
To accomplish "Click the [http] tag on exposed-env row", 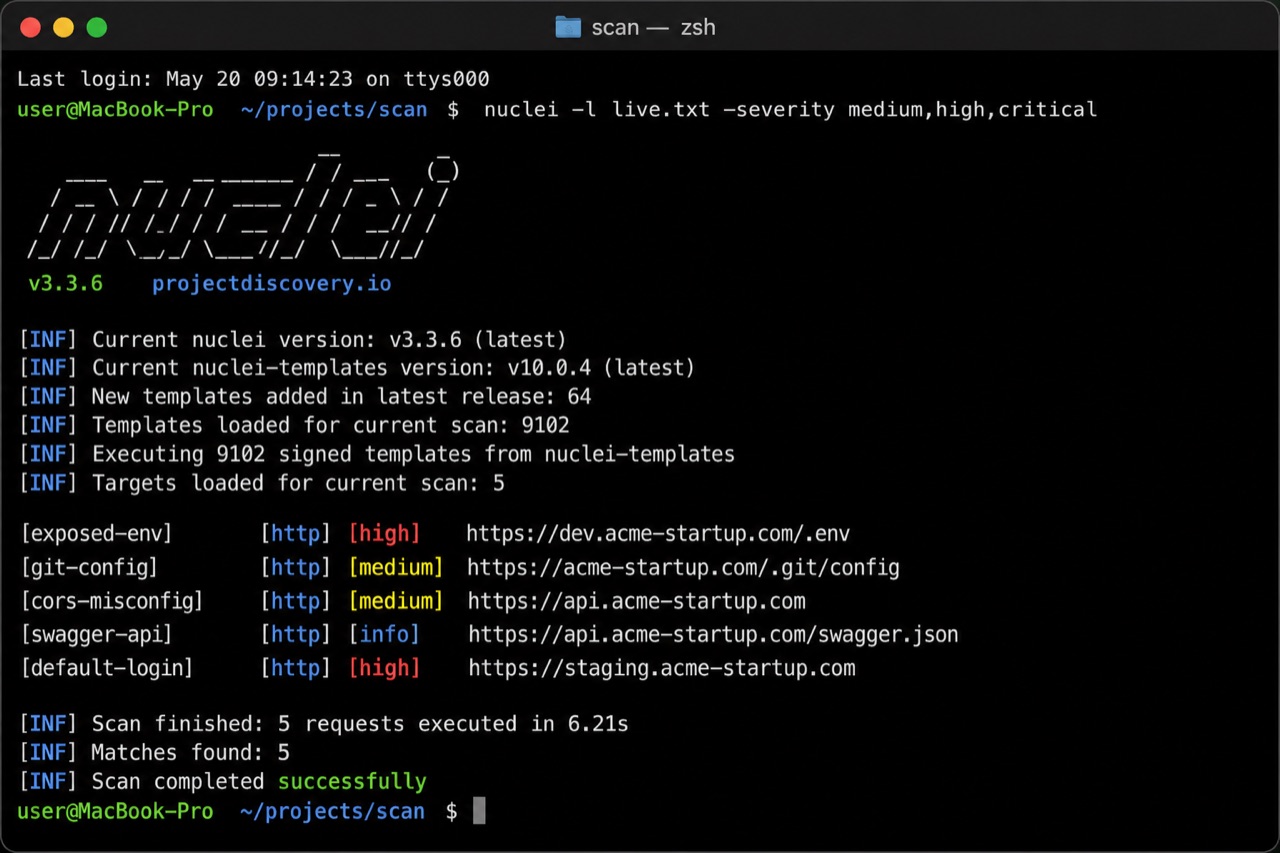I will 295,534.
